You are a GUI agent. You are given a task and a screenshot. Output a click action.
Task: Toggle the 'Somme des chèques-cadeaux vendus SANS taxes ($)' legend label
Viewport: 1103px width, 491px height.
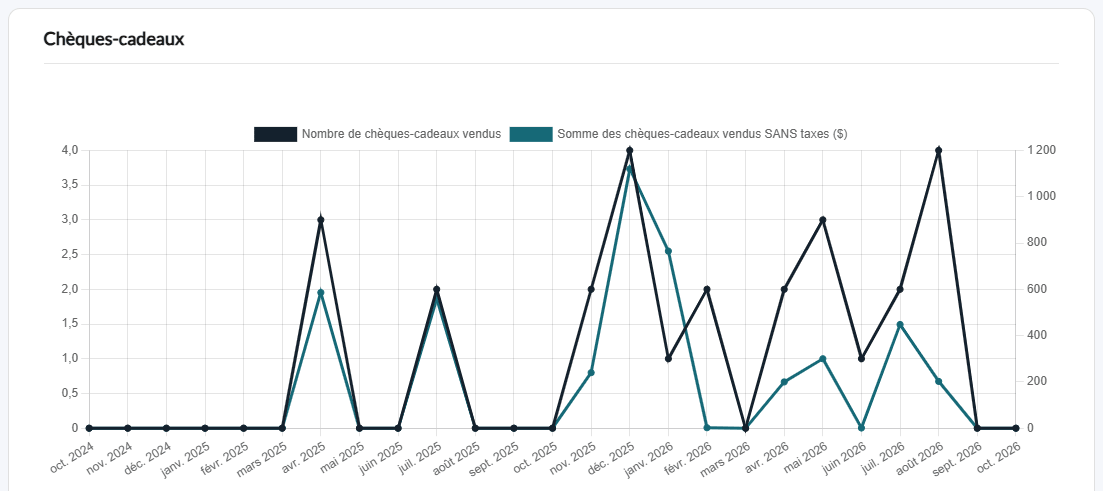pyautogui.click(x=702, y=134)
